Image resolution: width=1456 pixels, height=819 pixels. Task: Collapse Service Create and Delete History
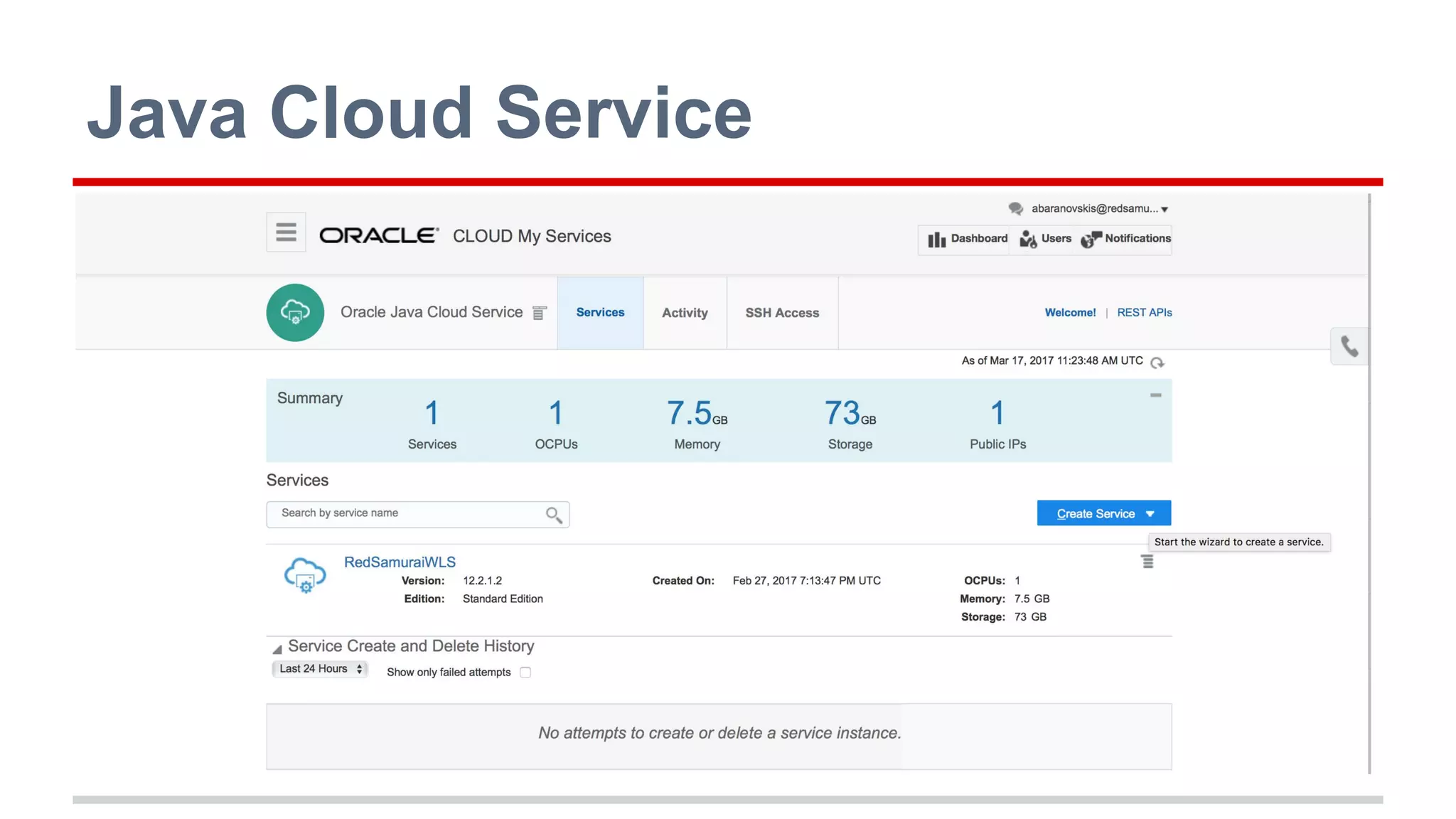[x=277, y=648]
